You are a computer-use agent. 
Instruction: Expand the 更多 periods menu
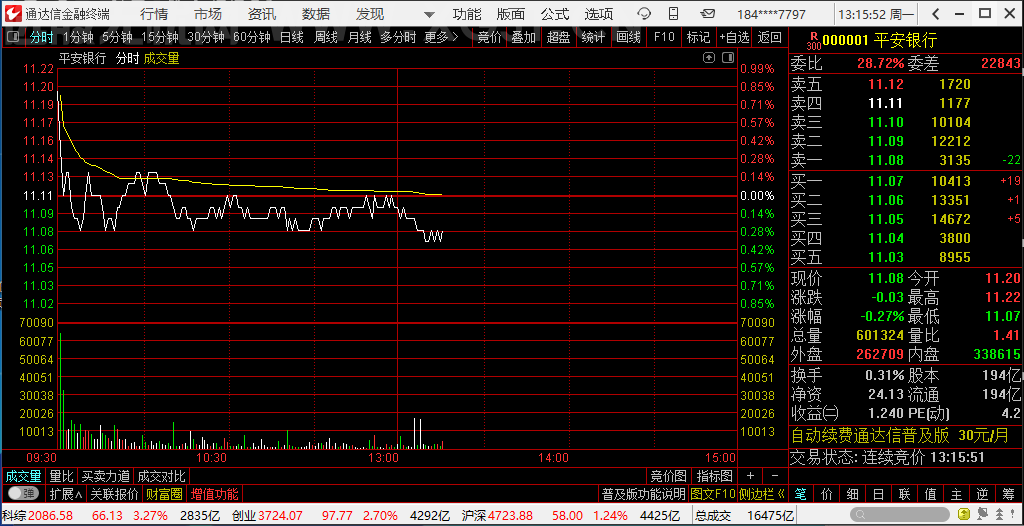[441, 37]
